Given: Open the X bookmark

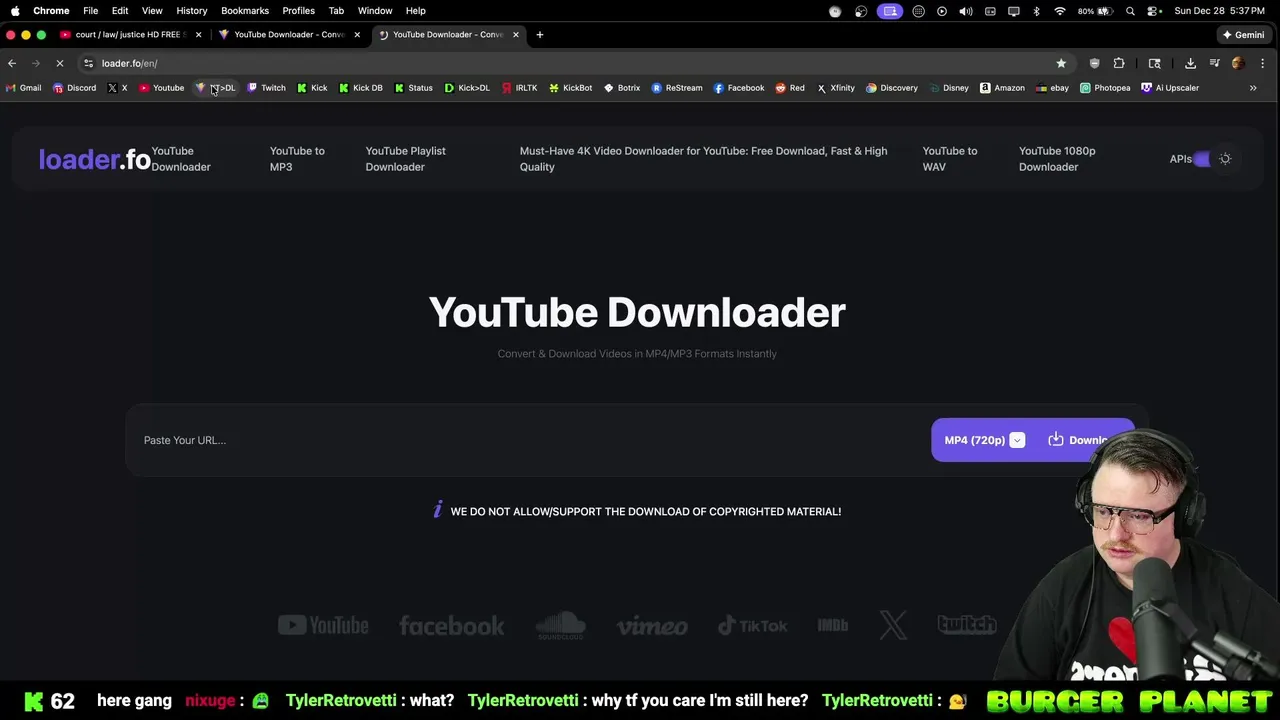Looking at the screenshot, I should 117,88.
